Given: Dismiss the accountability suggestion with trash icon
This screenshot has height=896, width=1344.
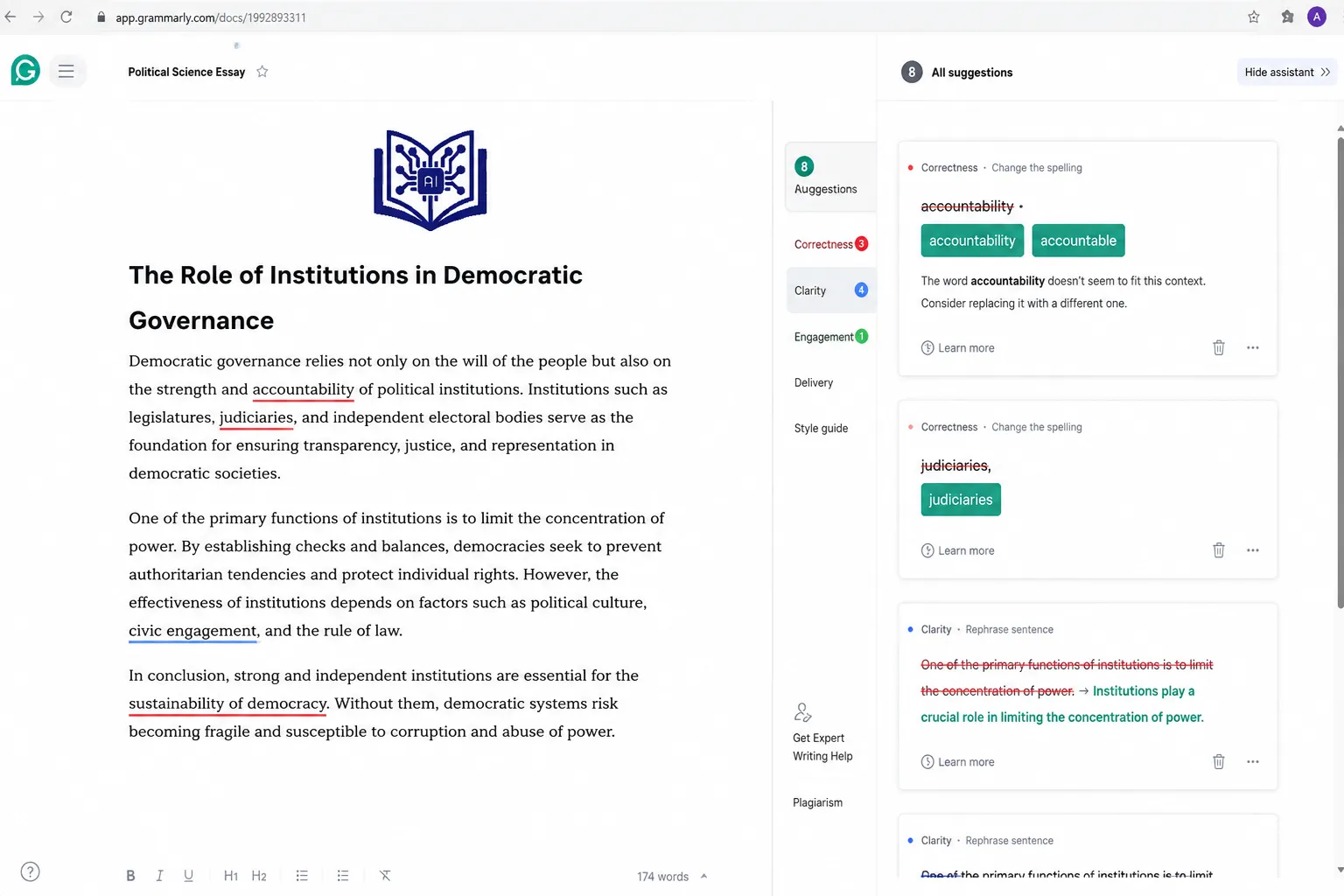Looking at the screenshot, I should click(1219, 347).
